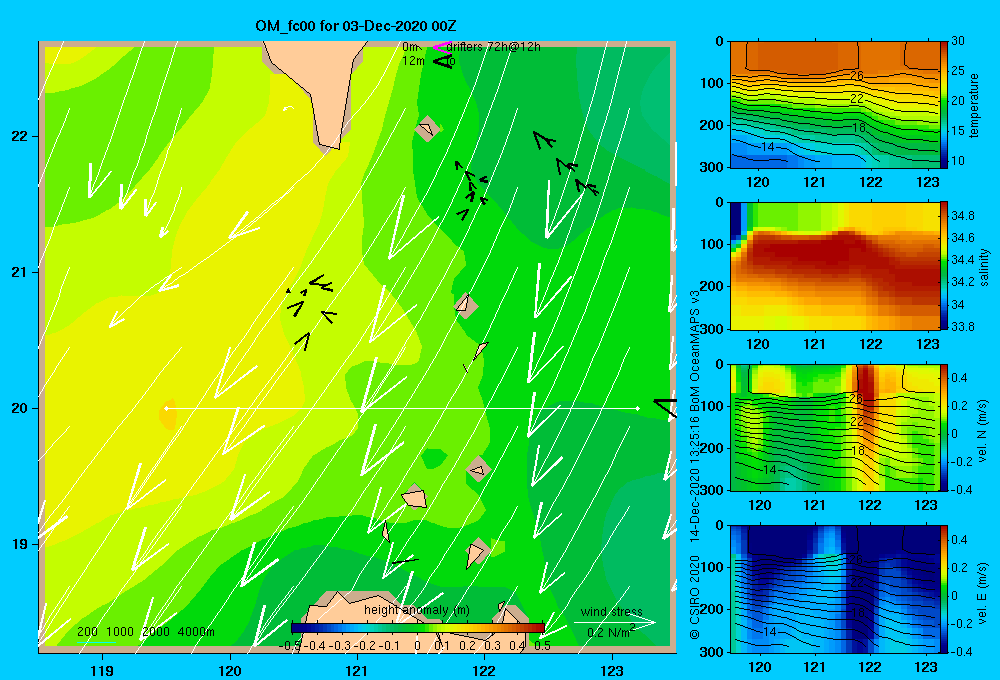This screenshot has height=680, width=1000.
Task: Click the temperature colorbar
Action: (x=944, y=105)
